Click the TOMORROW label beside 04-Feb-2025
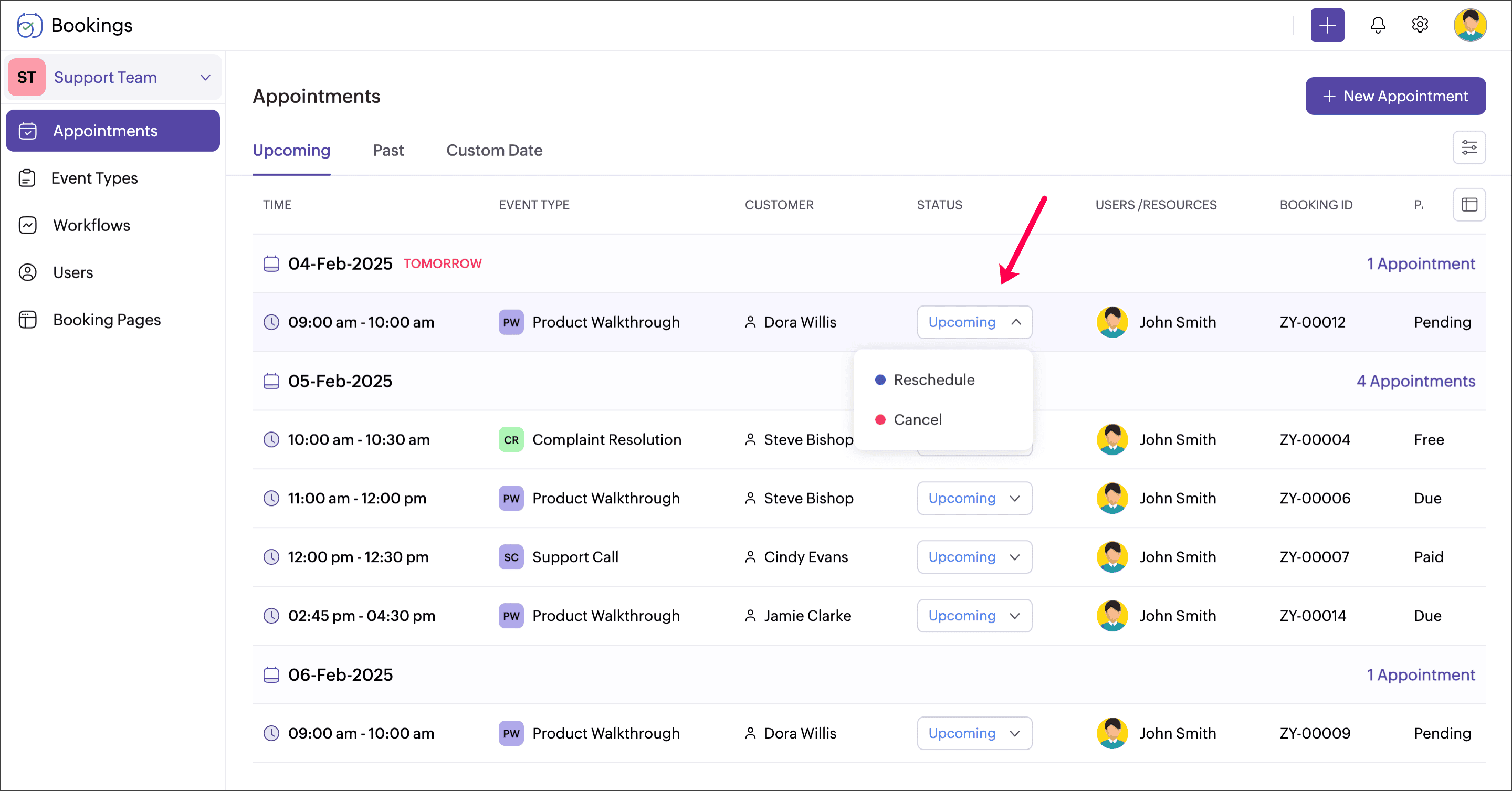This screenshot has width=1512, height=791. 443,263
